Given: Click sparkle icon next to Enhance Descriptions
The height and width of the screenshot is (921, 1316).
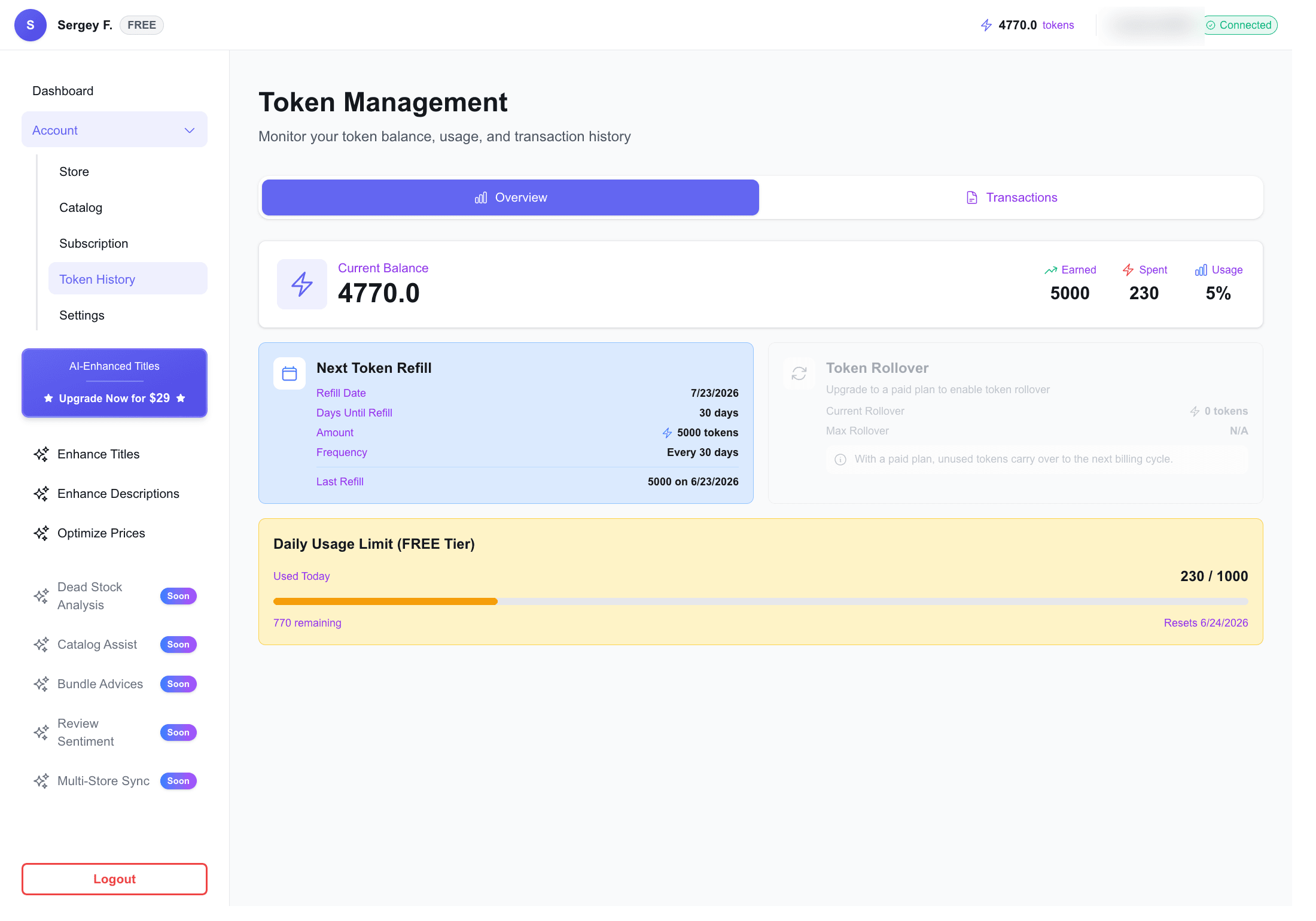Looking at the screenshot, I should tap(41, 494).
